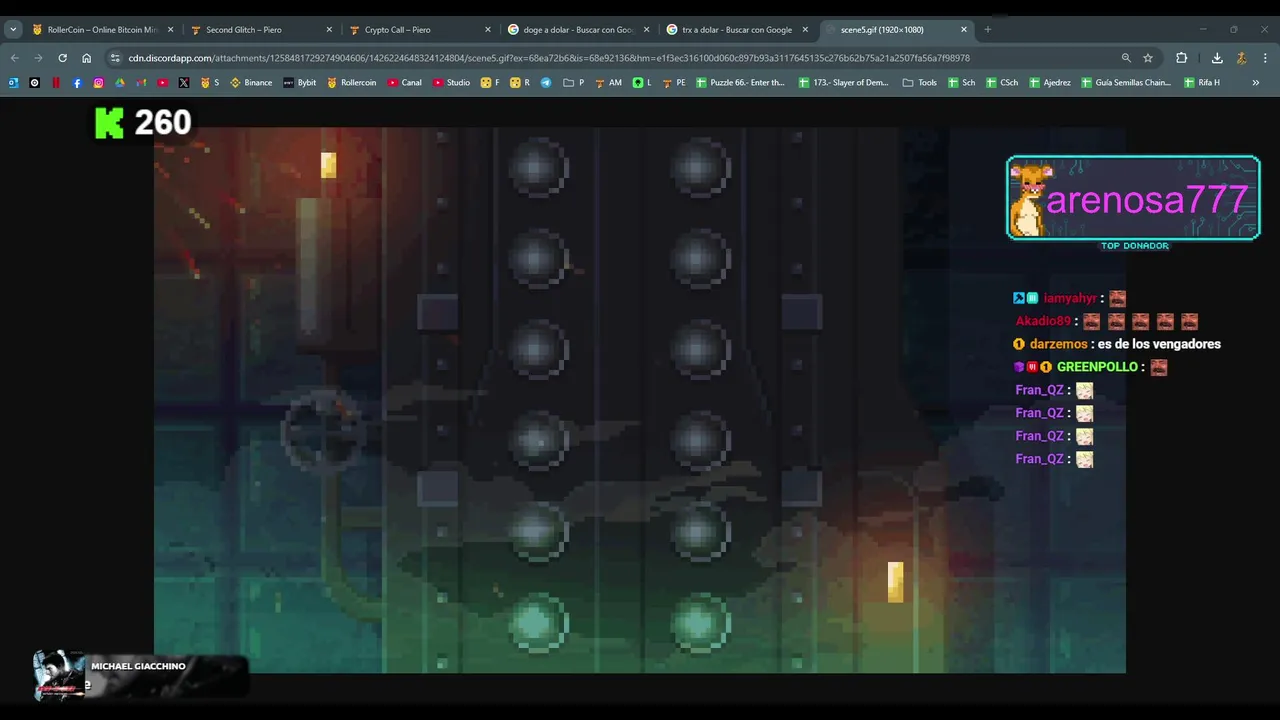Open the Guía Semillas Chain bookmark

[x=1127, y=82]
